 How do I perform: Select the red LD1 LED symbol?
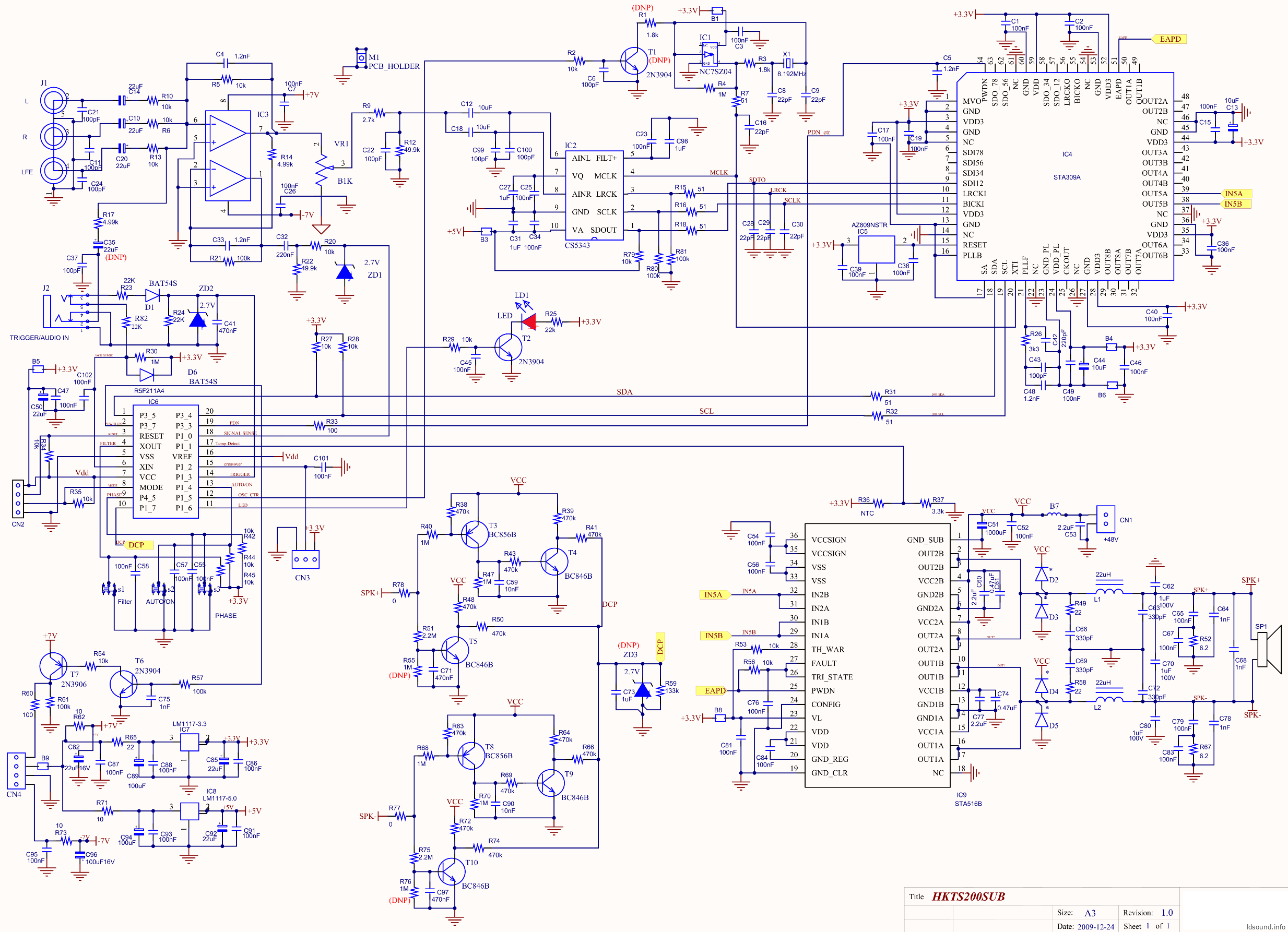(529, 322)
